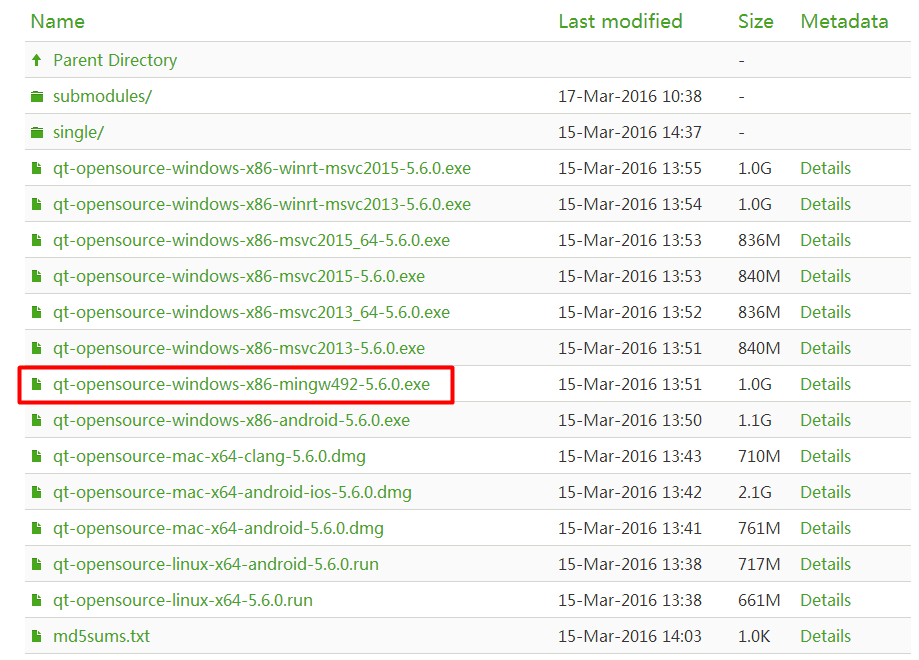
Task: Open Details for windows-x86-android-5.6.0.exe
Action: tap(825, 420)
